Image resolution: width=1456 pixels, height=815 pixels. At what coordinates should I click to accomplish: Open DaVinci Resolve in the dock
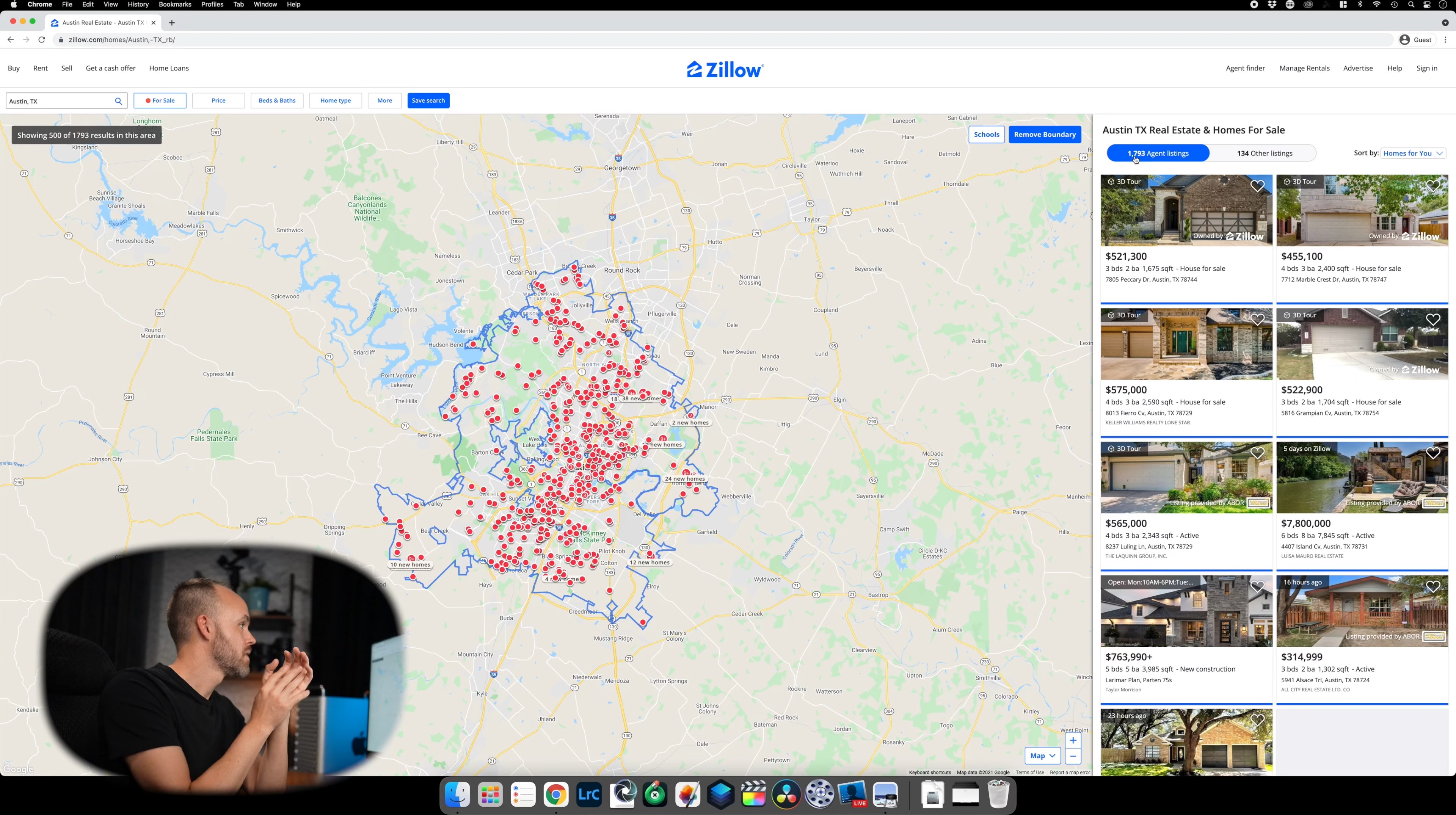coord(786,795)
